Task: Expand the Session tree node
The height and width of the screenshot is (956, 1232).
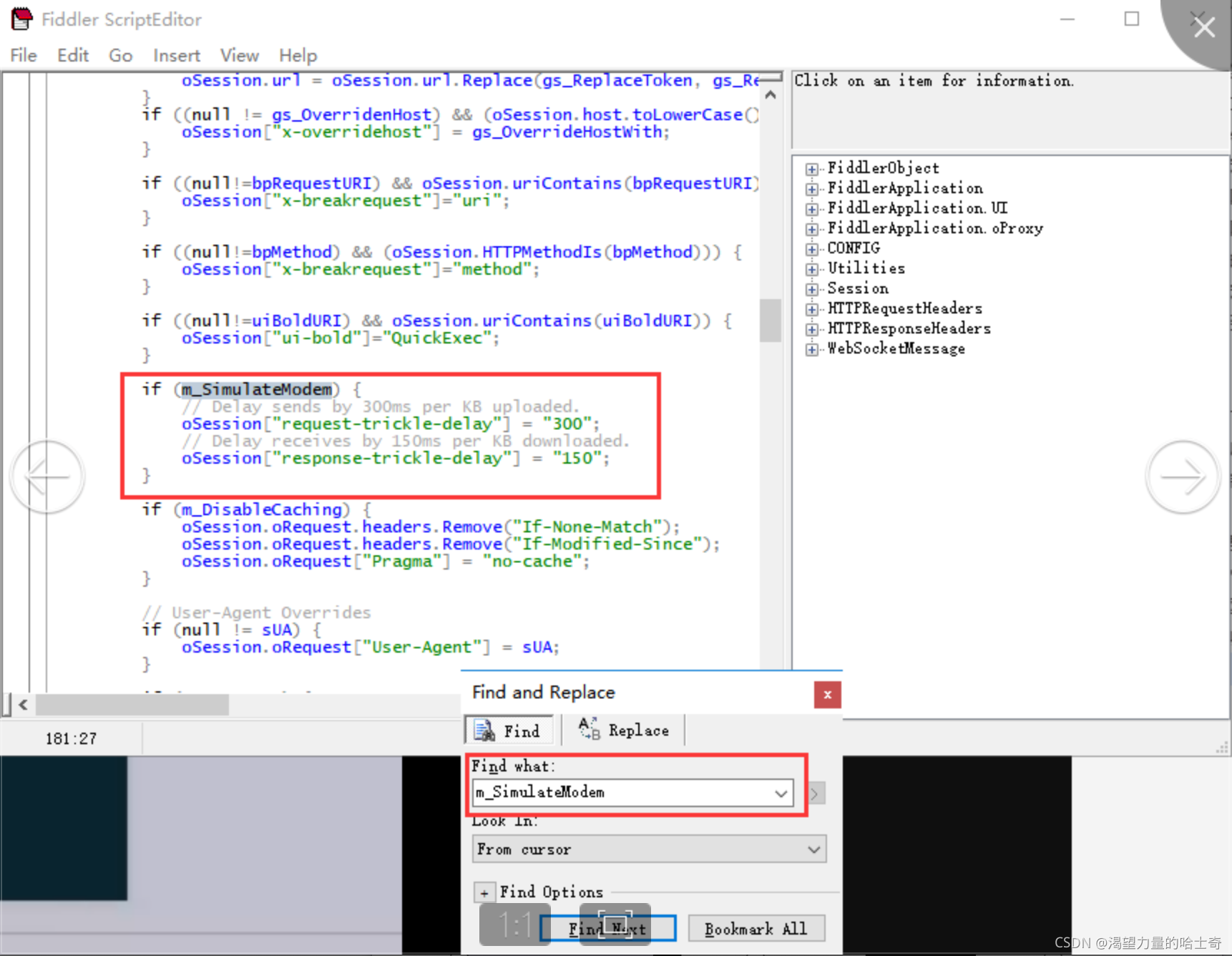Action: [811, 289]
